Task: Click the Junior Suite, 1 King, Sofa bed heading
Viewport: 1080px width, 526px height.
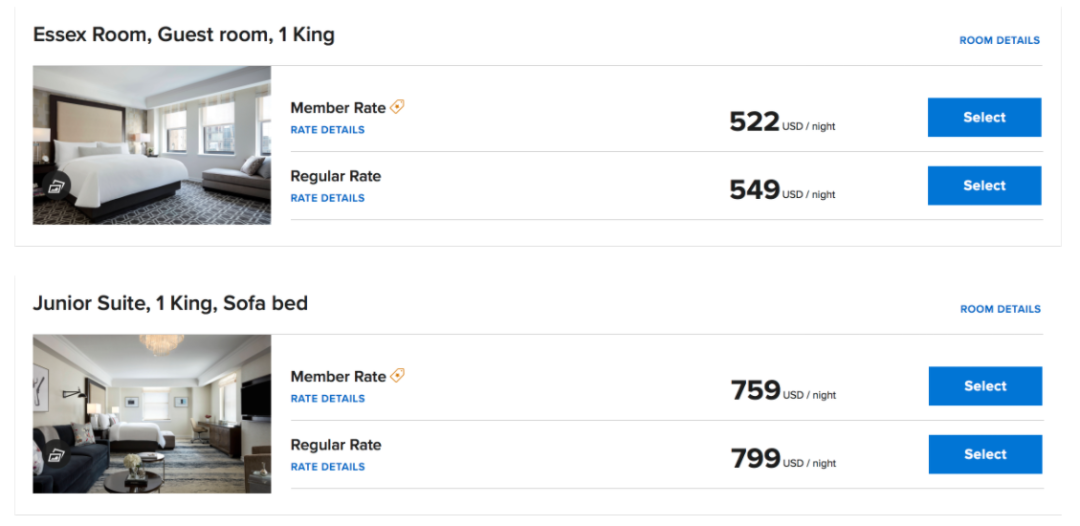Action: point(170,304)
